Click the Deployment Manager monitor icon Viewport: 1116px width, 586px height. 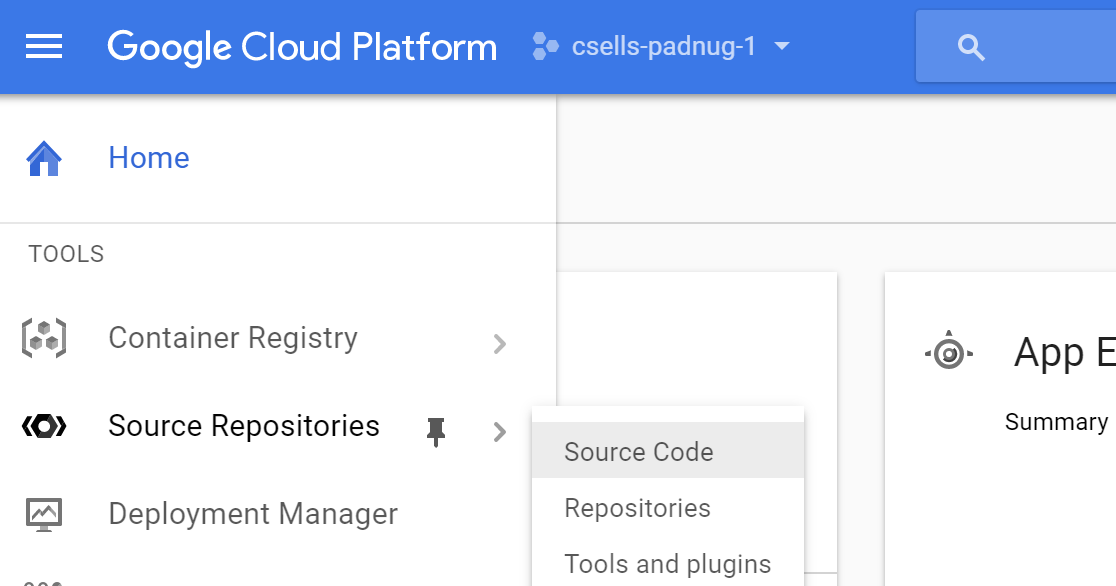pyautogui.click(x=42, y=514)
